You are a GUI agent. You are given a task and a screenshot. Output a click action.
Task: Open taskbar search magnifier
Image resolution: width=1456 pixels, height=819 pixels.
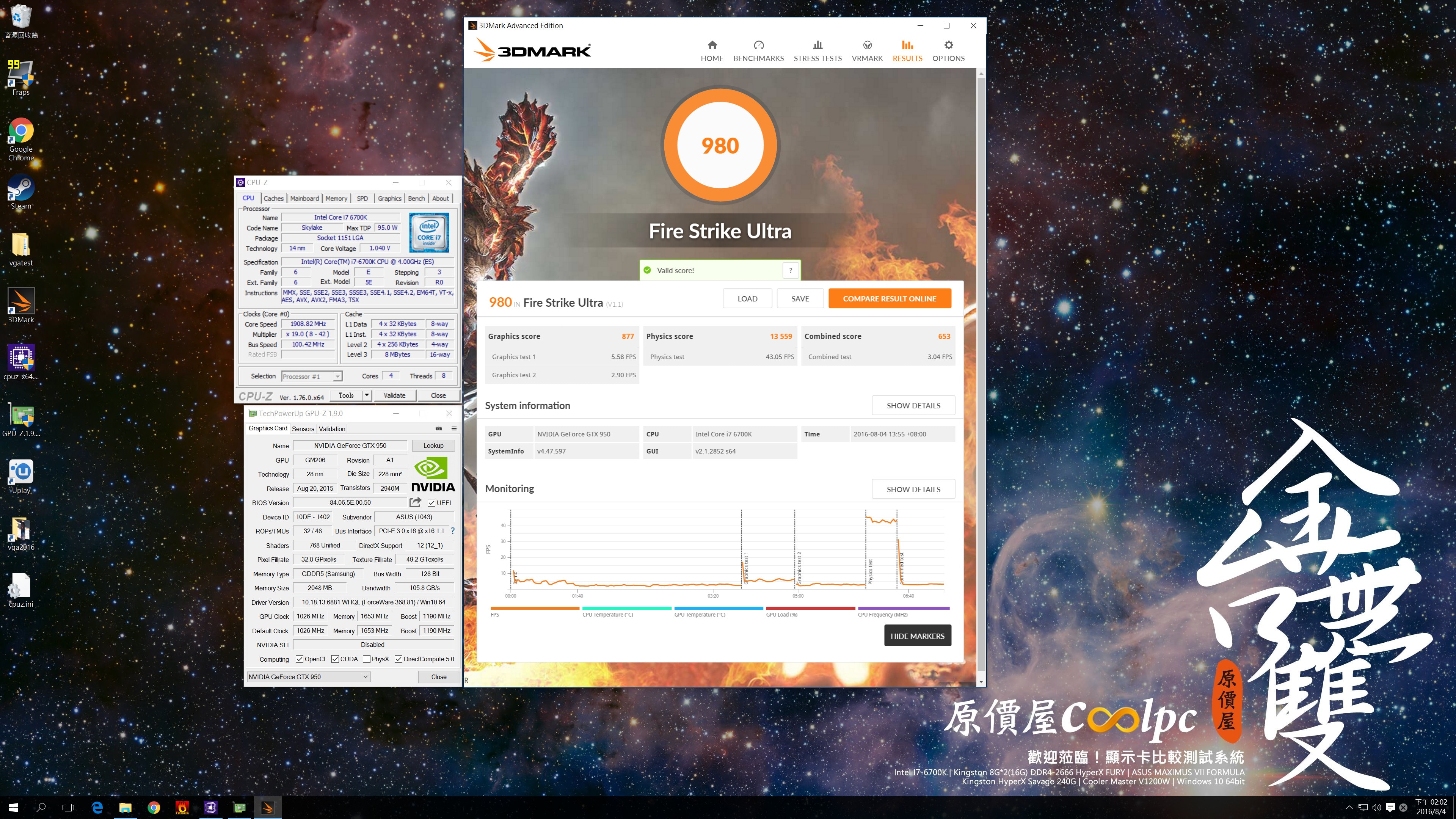[x=41, y=807]
